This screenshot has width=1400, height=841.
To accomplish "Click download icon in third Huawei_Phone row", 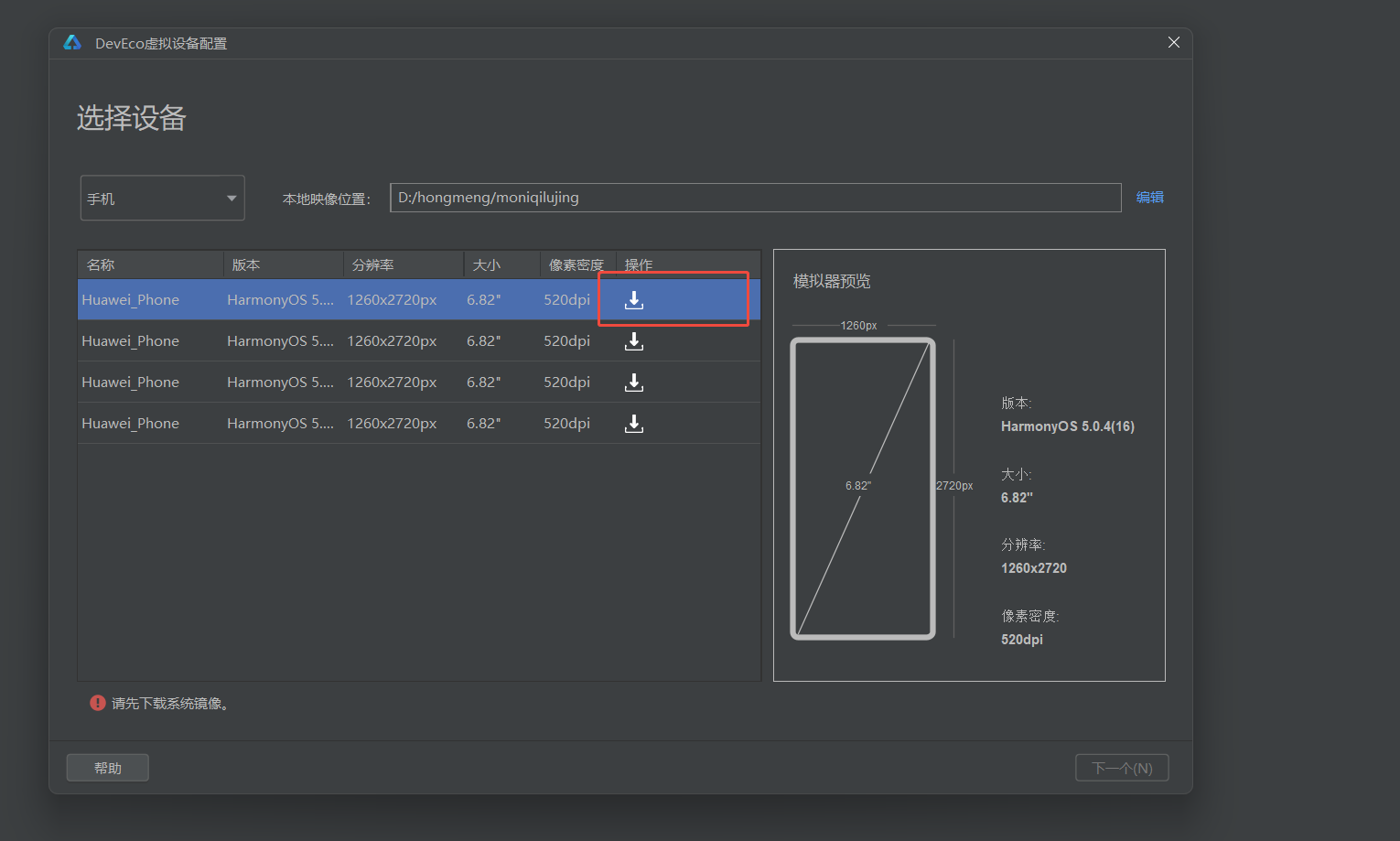I will point(634,383).
